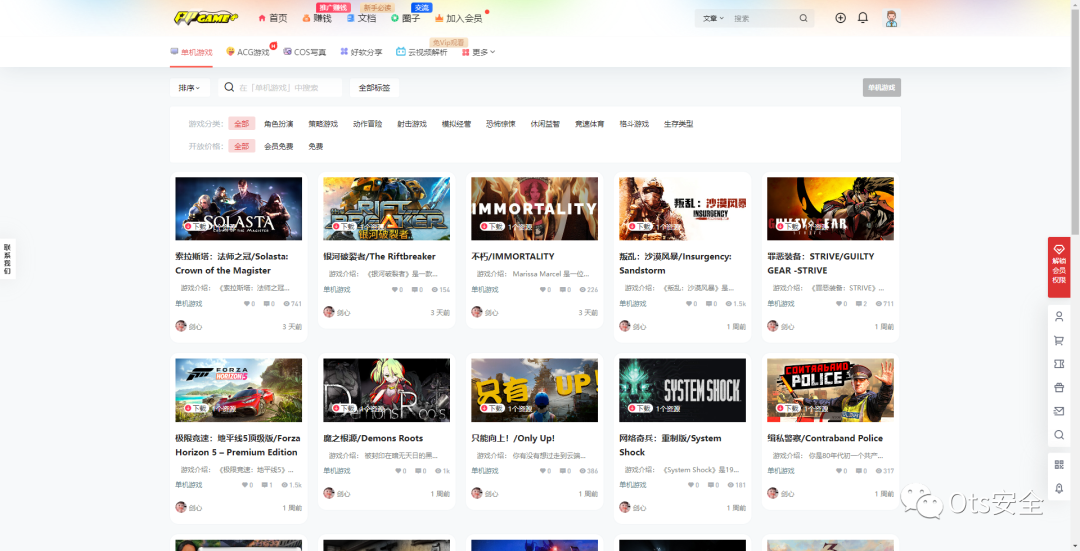Open the QR code sidebar icon

coord(1059,465)
